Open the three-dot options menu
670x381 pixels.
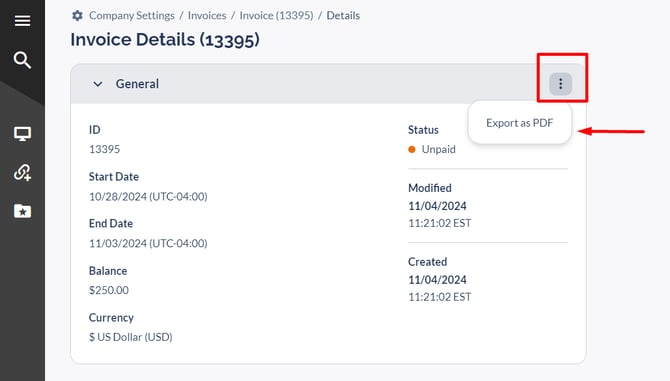tap(560, 84)
